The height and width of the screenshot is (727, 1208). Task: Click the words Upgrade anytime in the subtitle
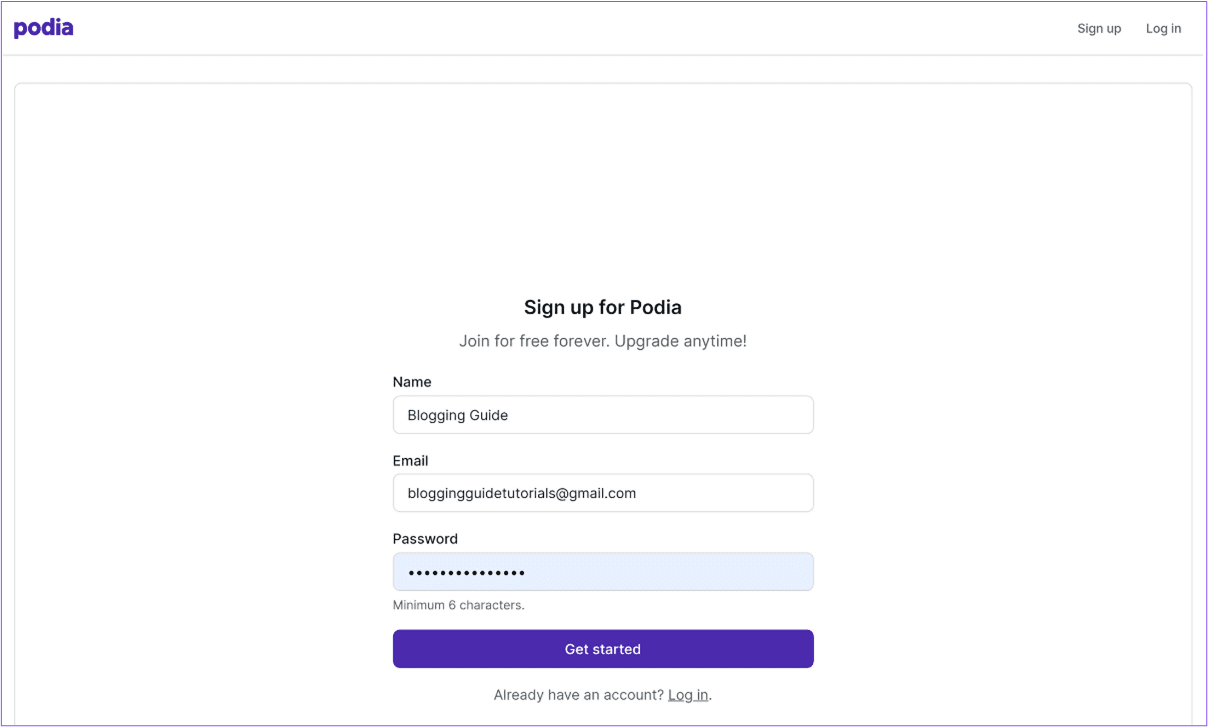click(x=681, y=341)
